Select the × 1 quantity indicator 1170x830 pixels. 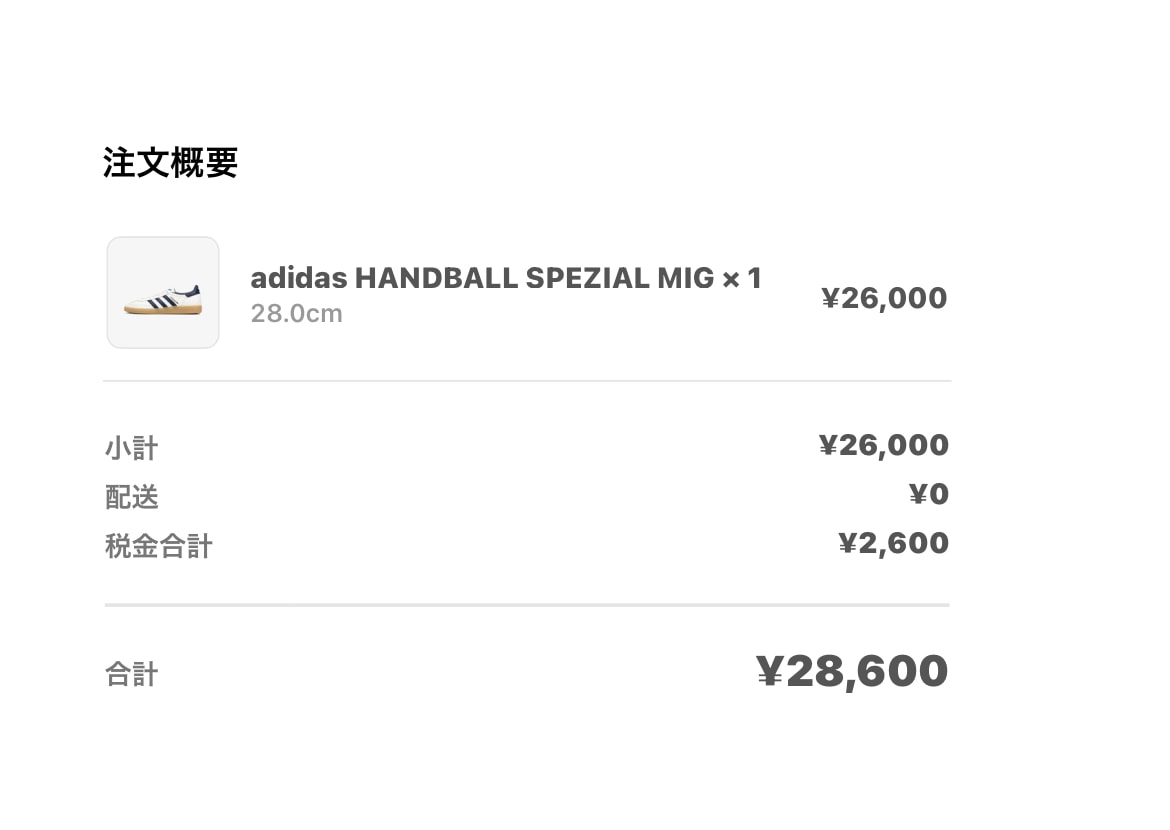coord(741,278)
